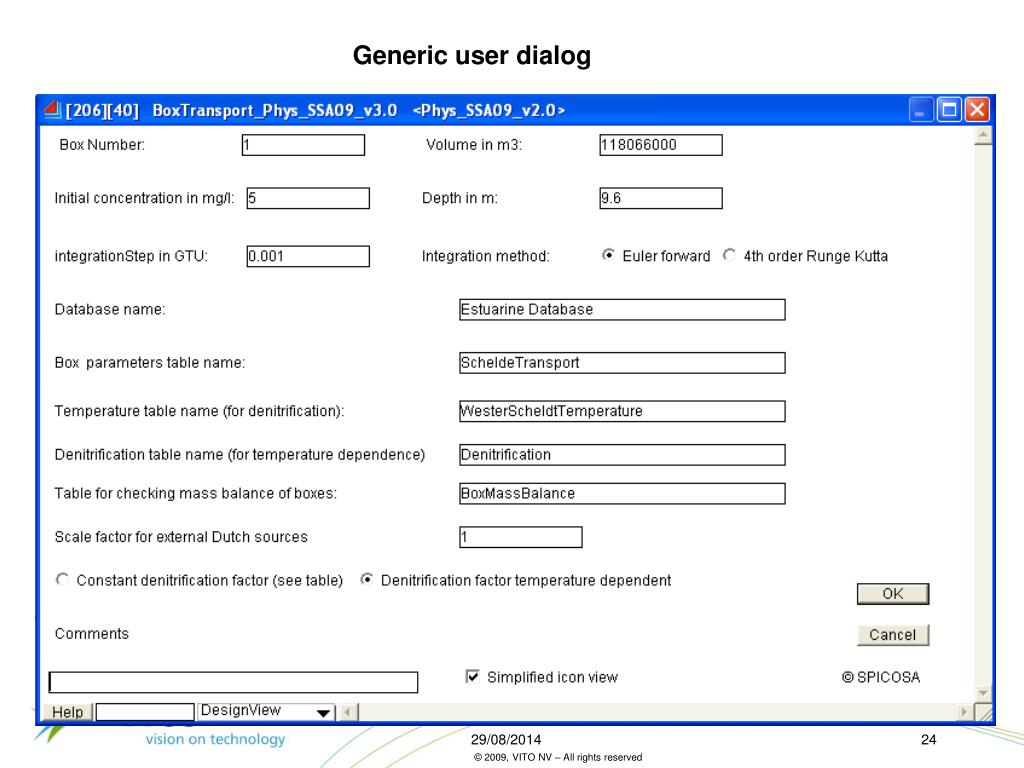Click the vertical scrollbar down arrow
This screenshot has width=1024, height=768.
tap(983, 692)
